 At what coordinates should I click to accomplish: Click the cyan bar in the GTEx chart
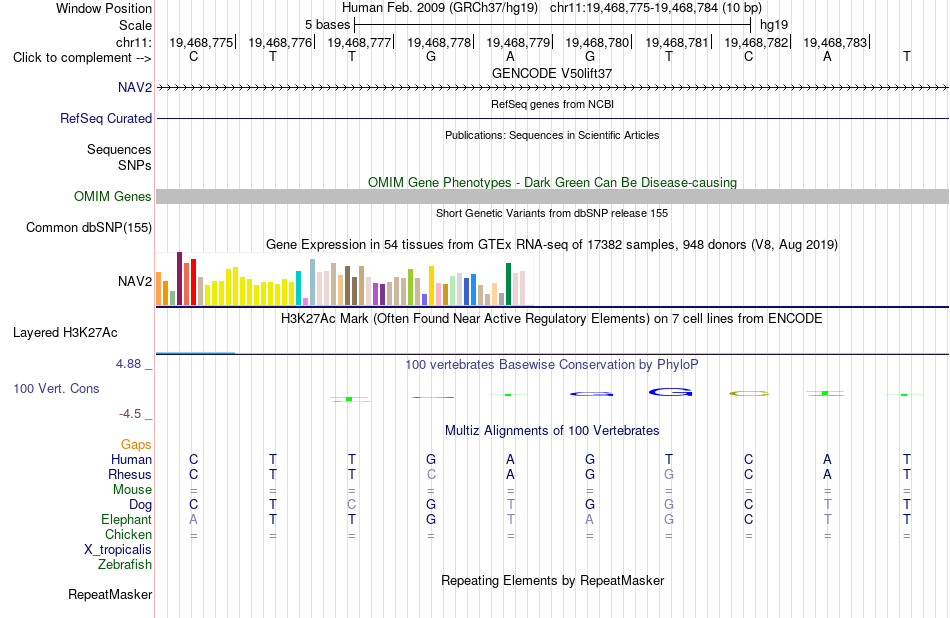(x=298, y=288)
